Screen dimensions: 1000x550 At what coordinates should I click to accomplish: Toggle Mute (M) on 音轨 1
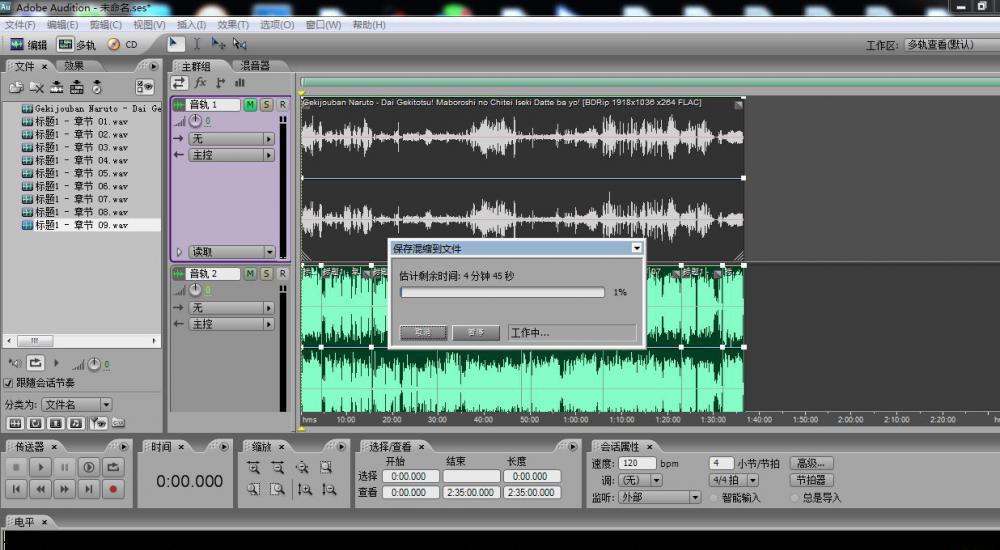pos(250,105)
